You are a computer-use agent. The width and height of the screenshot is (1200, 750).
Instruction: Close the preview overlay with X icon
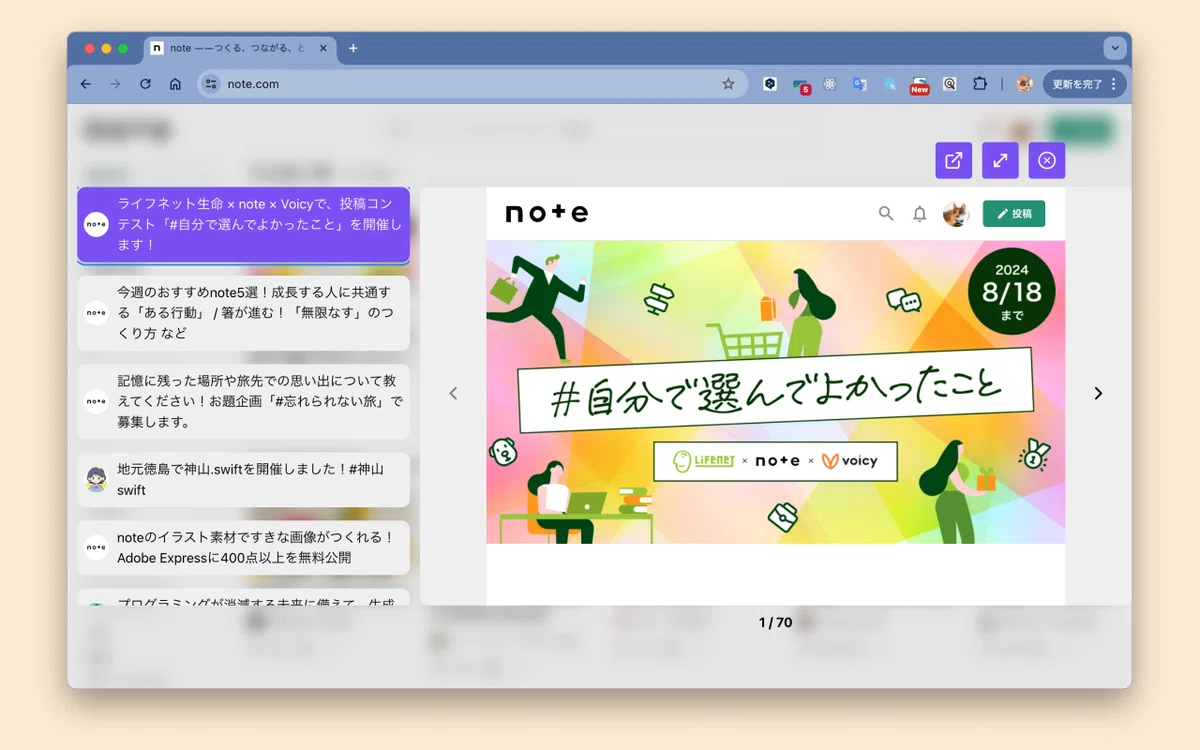(x=1046, y=160)
